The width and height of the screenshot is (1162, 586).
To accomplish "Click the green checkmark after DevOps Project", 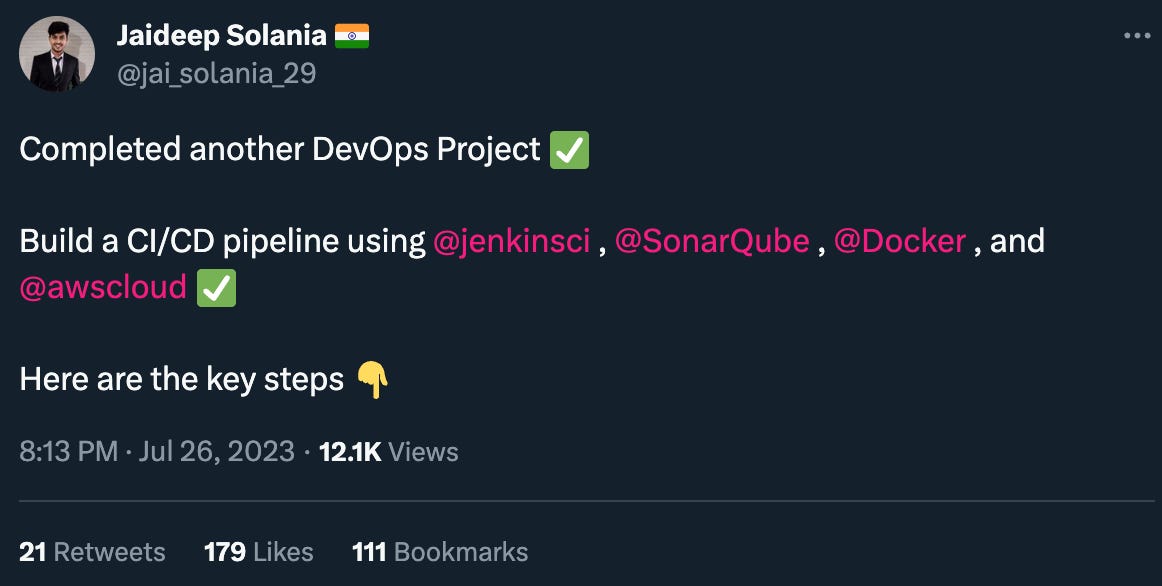I will click(570, 151).
